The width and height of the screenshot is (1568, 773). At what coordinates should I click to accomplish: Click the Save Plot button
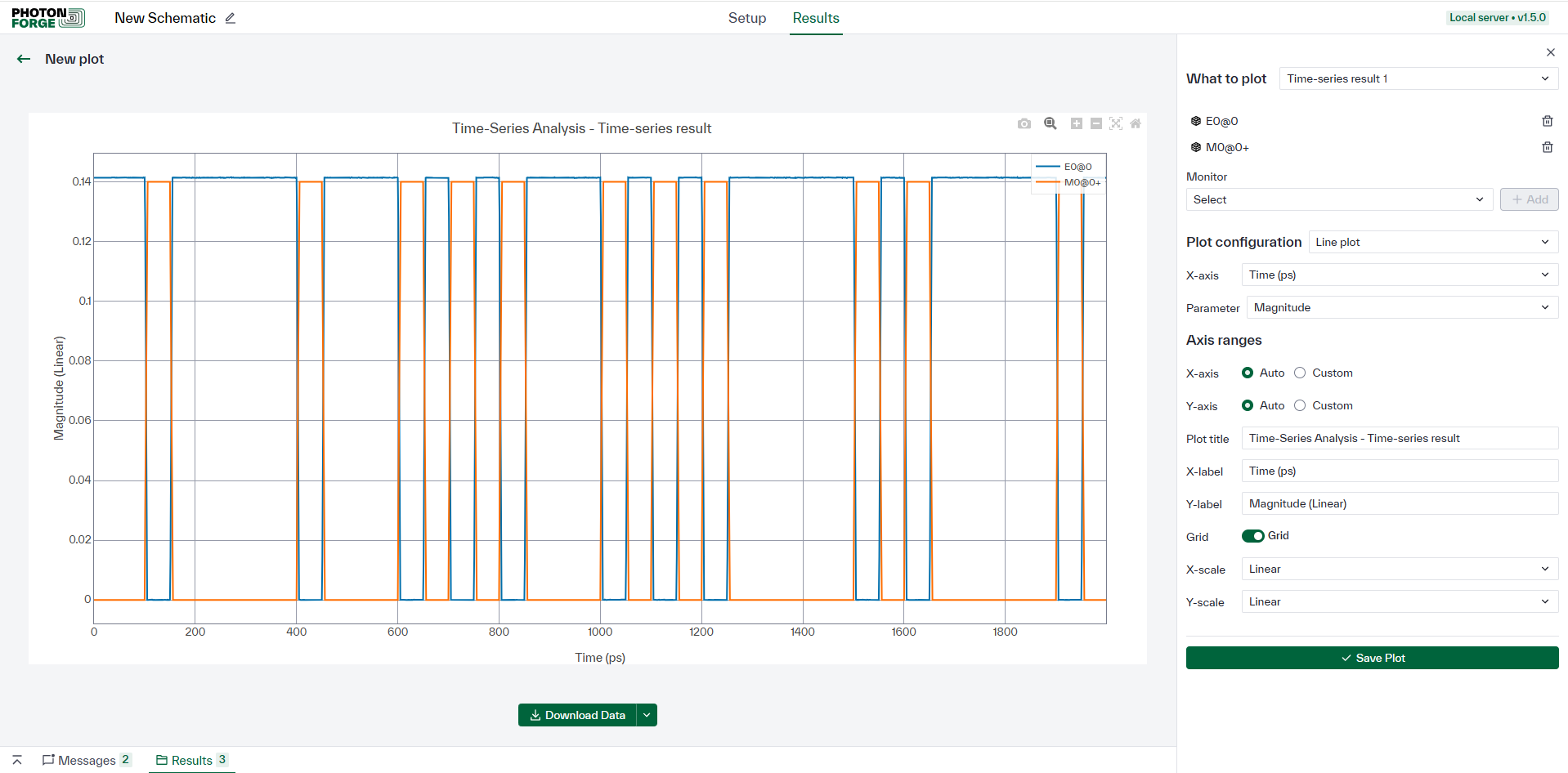click(x=1372, y=658)
